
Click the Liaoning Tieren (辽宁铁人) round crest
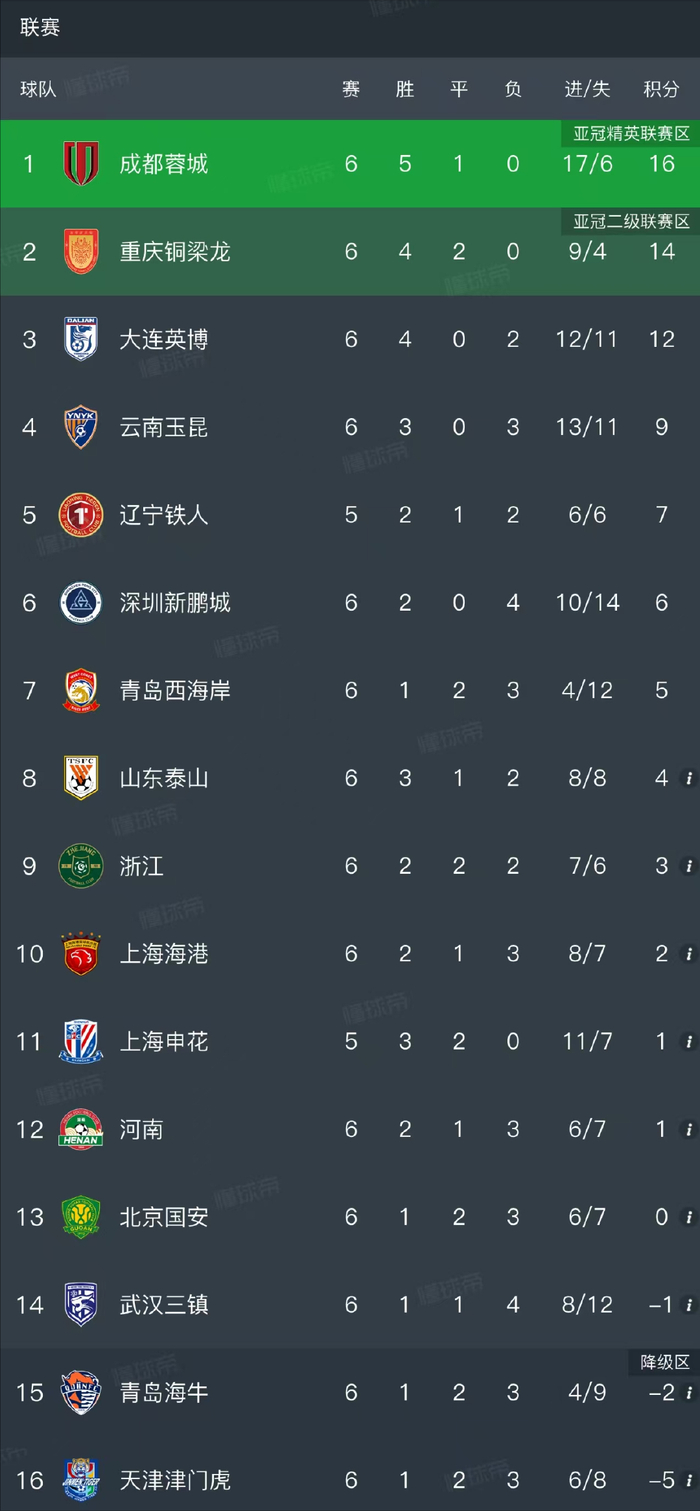click(81, 515)
